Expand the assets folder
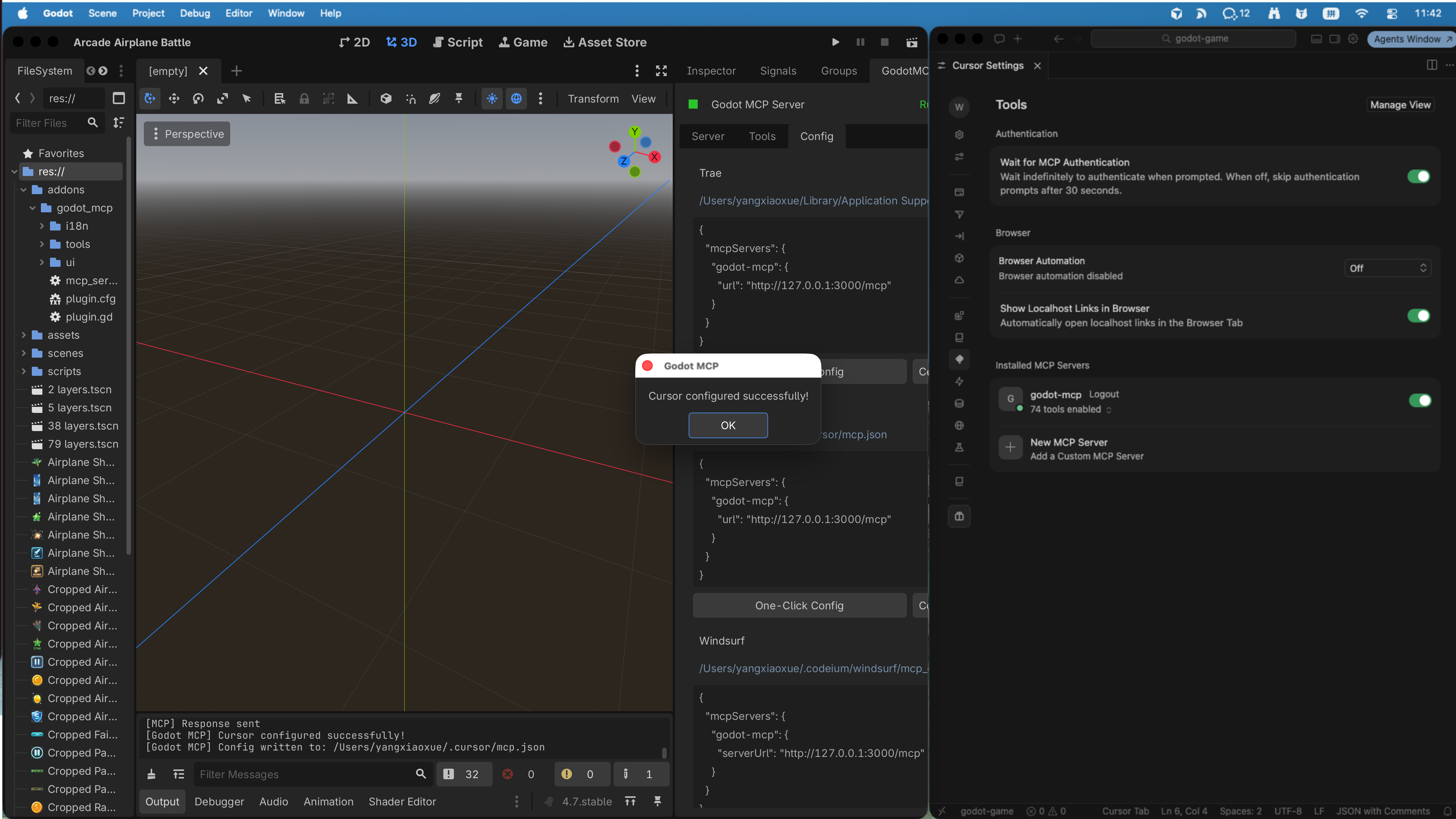The width and height of the screenshot is (1456, 819). coord(24,335)
